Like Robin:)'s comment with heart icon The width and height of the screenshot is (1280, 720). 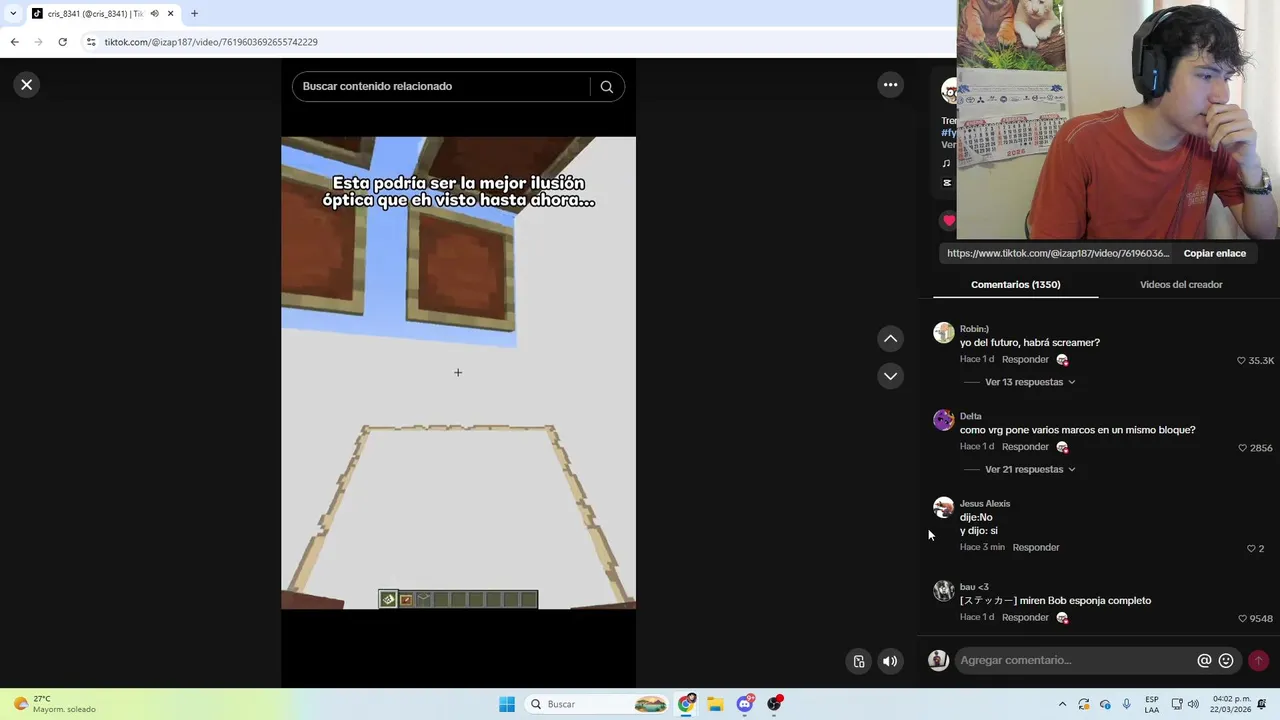pyautogui.click(x=1241, y=360)
